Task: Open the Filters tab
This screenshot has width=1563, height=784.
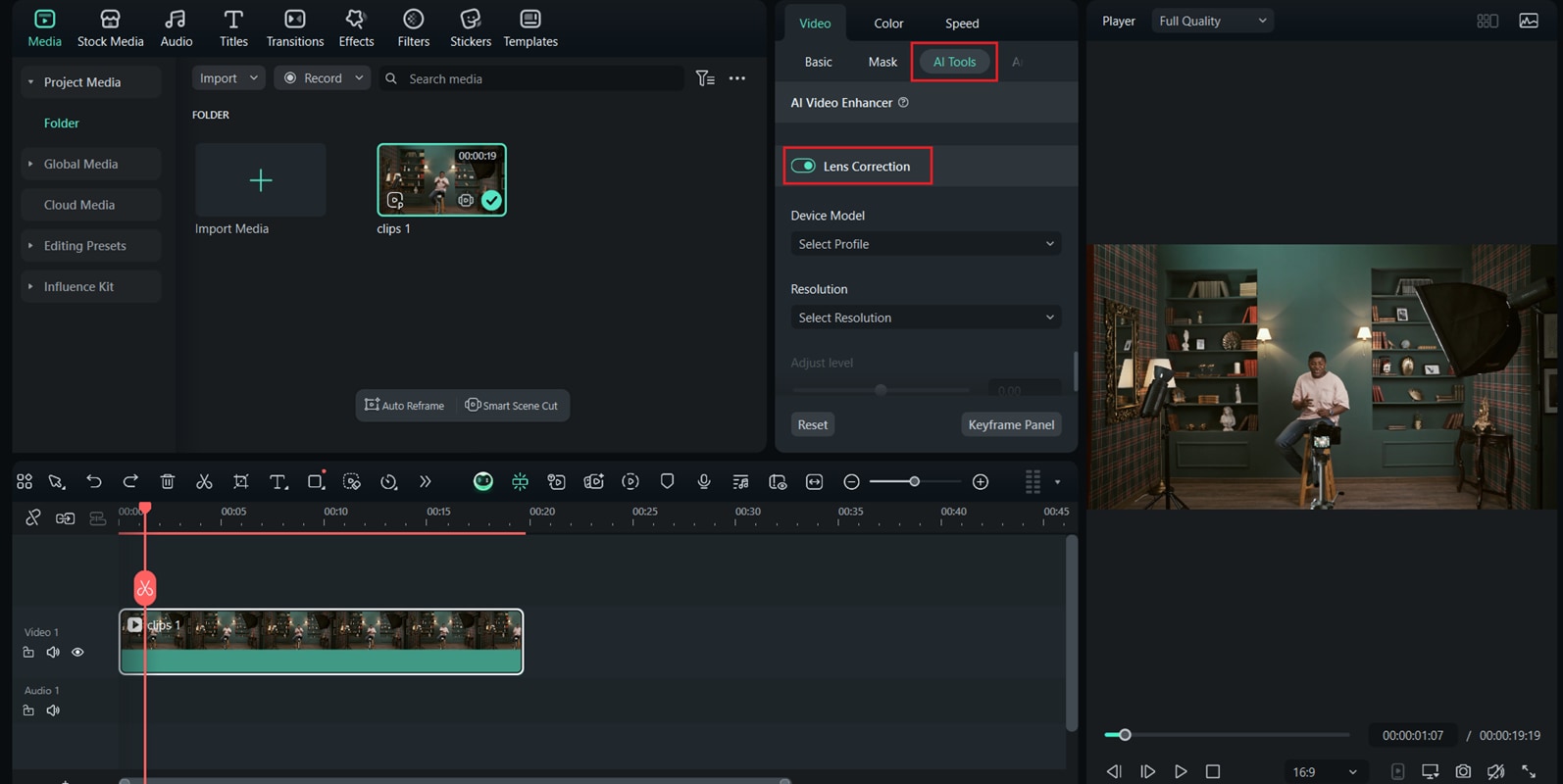Action: pos(414,28)
